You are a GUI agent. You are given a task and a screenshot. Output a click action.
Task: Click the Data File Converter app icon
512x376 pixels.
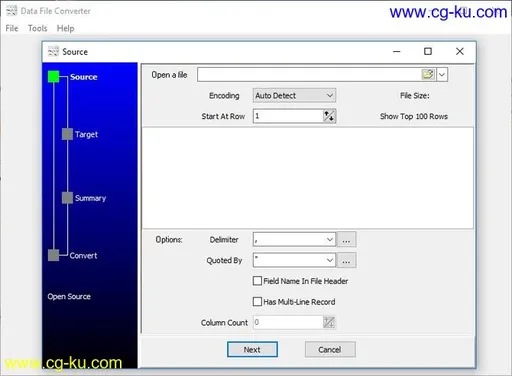[x=12, y=11]
